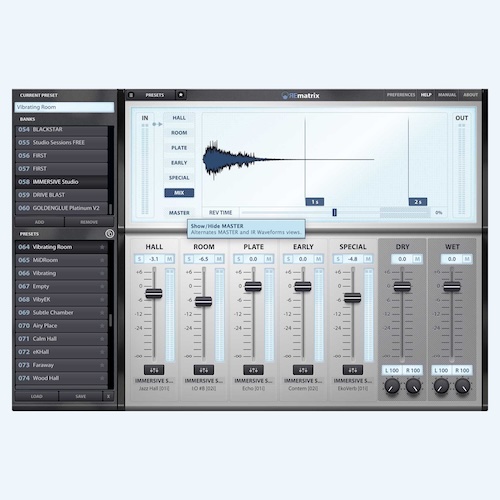Click the ADD bank button
The width and height of the screenshot is (500, 500).
tap(39, 222)
